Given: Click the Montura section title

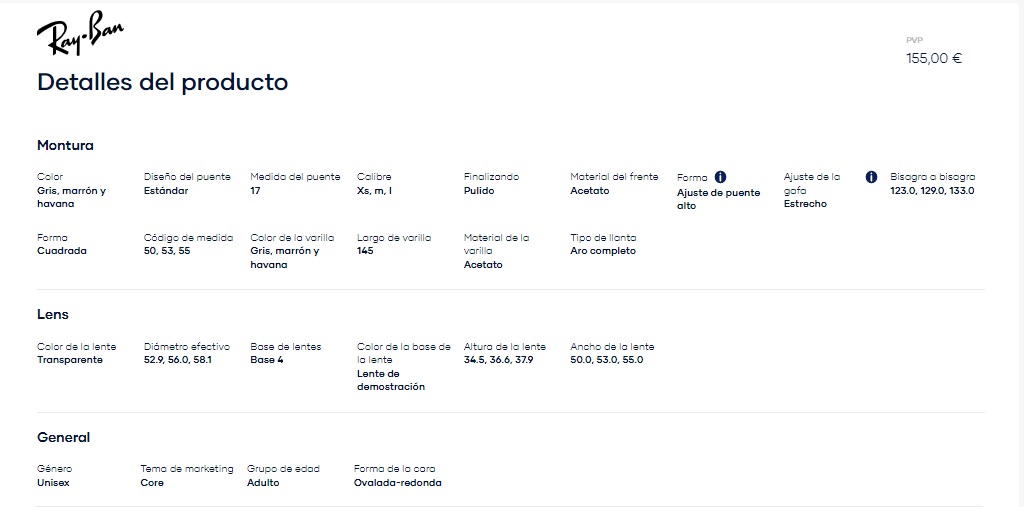Looking at the screenshot, I should pyautogui.click(x=65, y=146).
